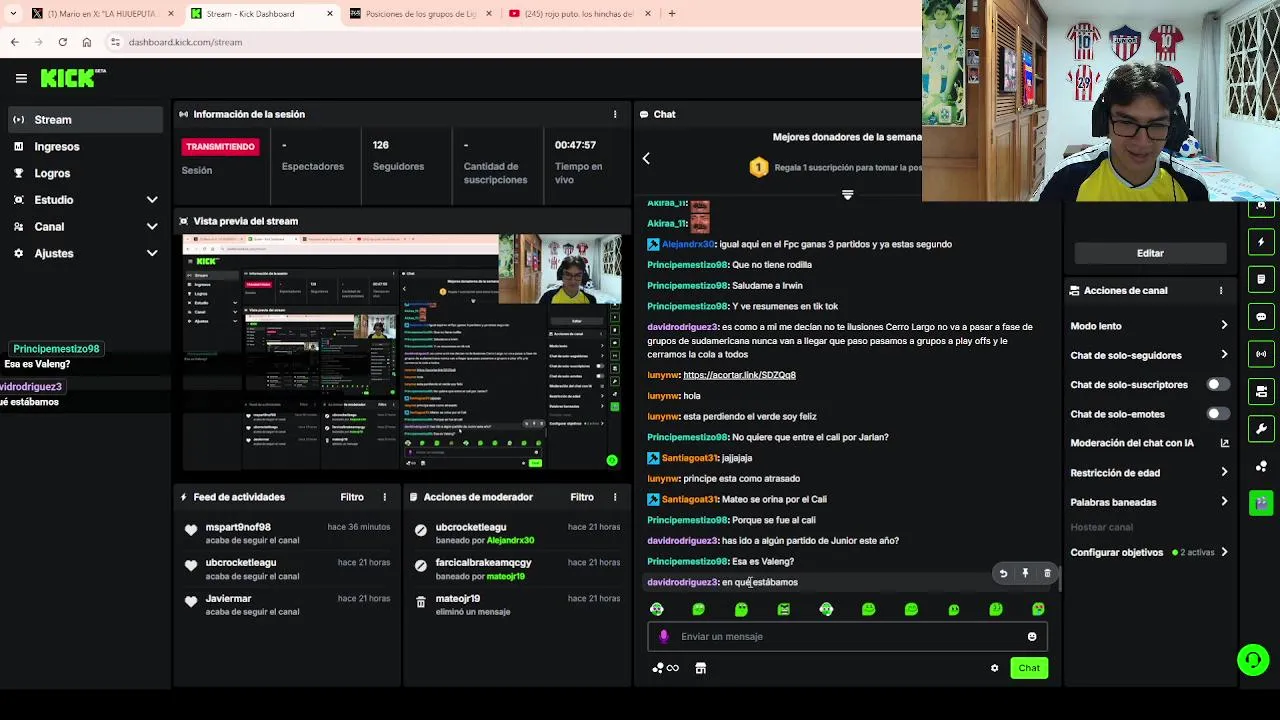Click the back arrow in top donors banner
The image size is (1280, 720).
pos(646,158)
